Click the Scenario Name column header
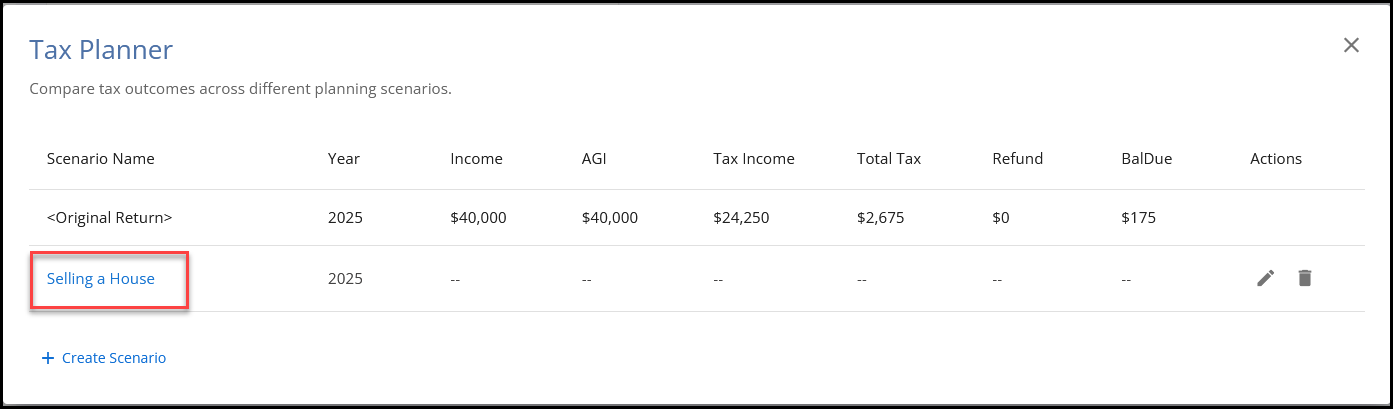The width and height of the screenshot is (1393, 409). point(101,159)
